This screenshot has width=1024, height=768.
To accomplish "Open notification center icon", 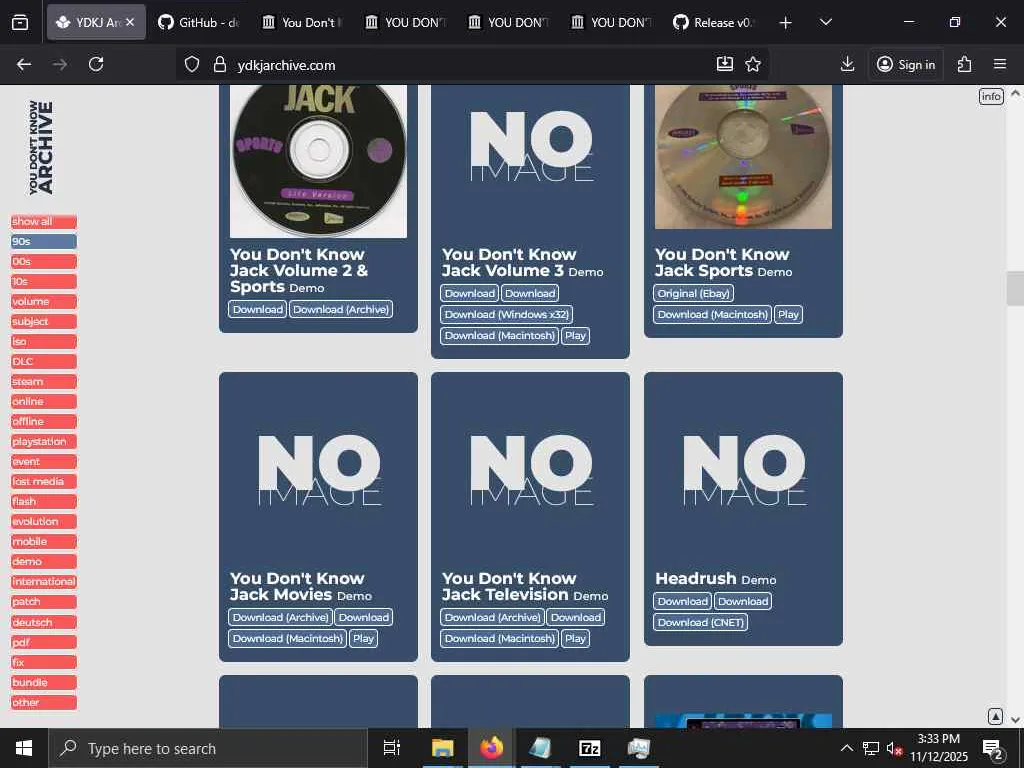I will (993, 749).
